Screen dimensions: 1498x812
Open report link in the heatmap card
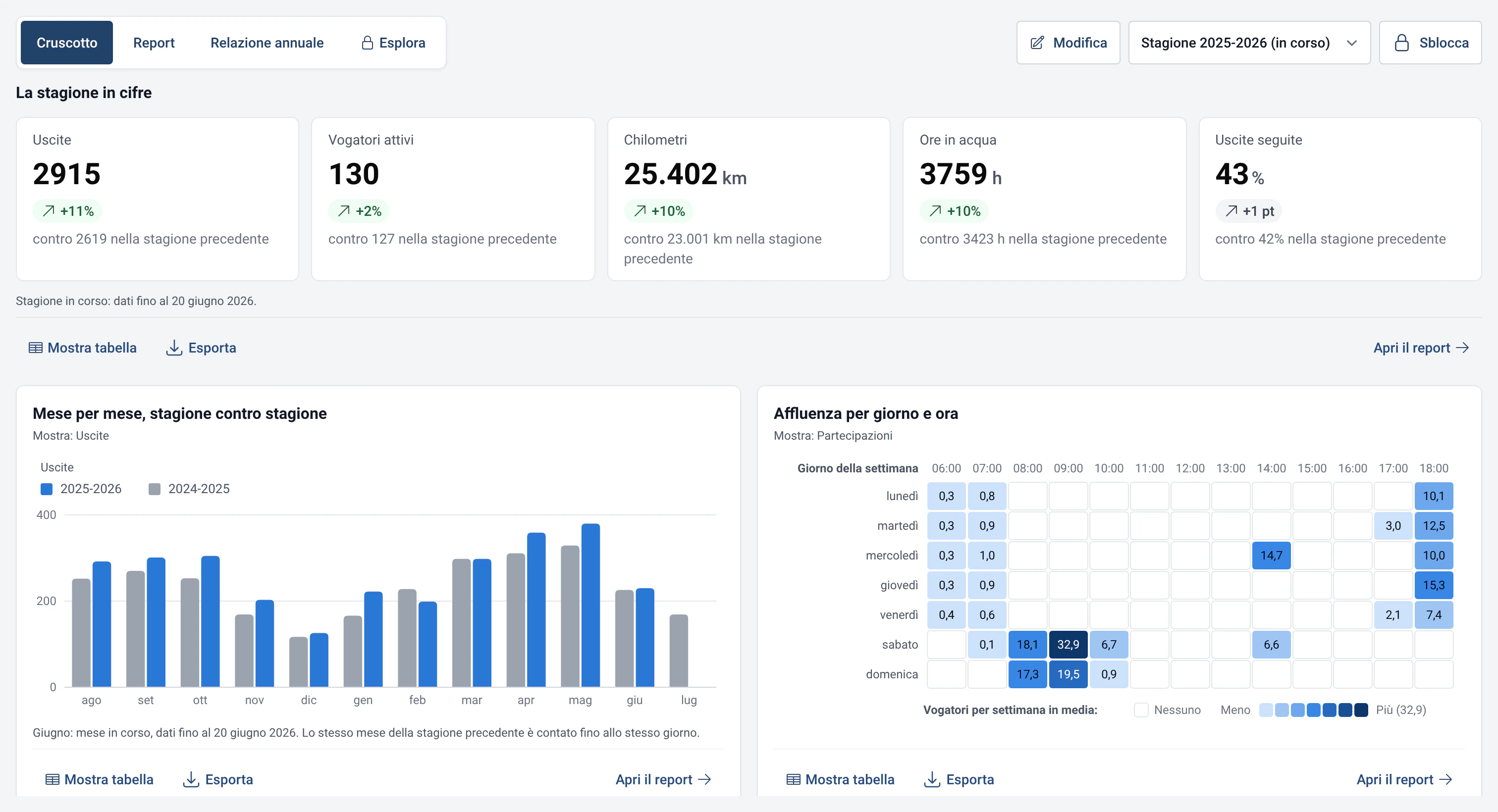click(x=1404, y=779)
